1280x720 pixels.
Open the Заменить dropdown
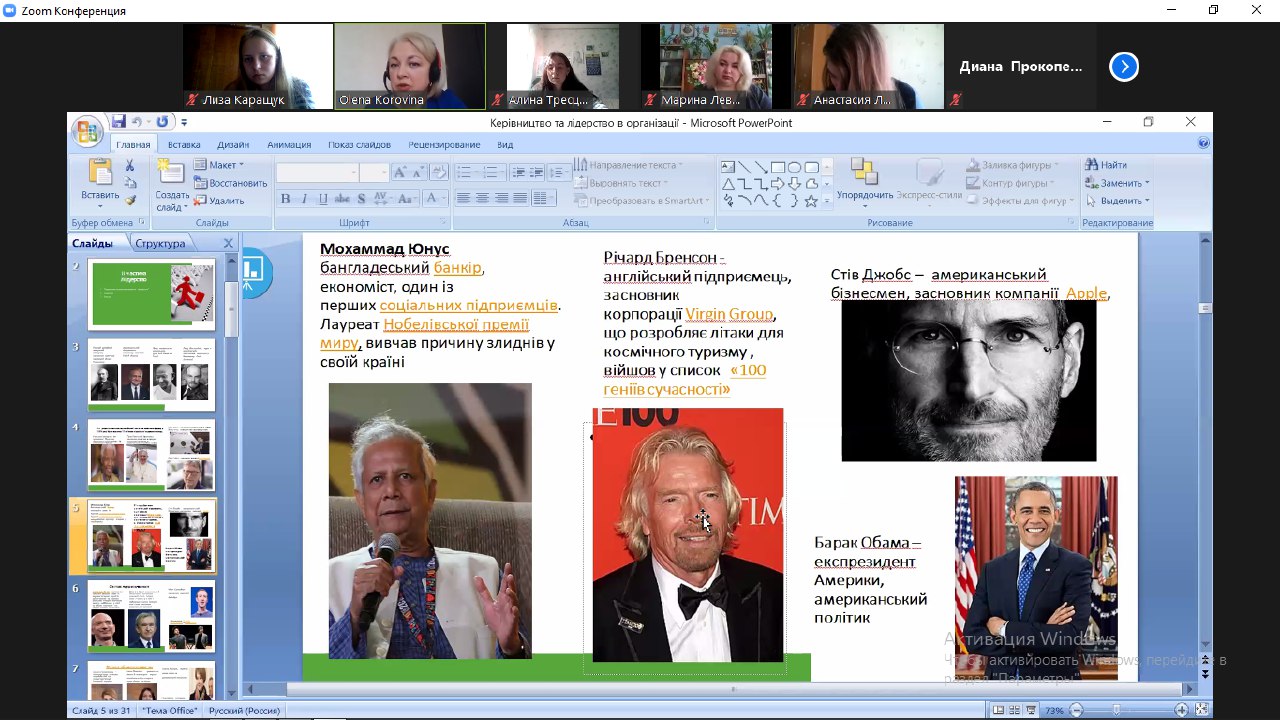tap(1118, 183)
